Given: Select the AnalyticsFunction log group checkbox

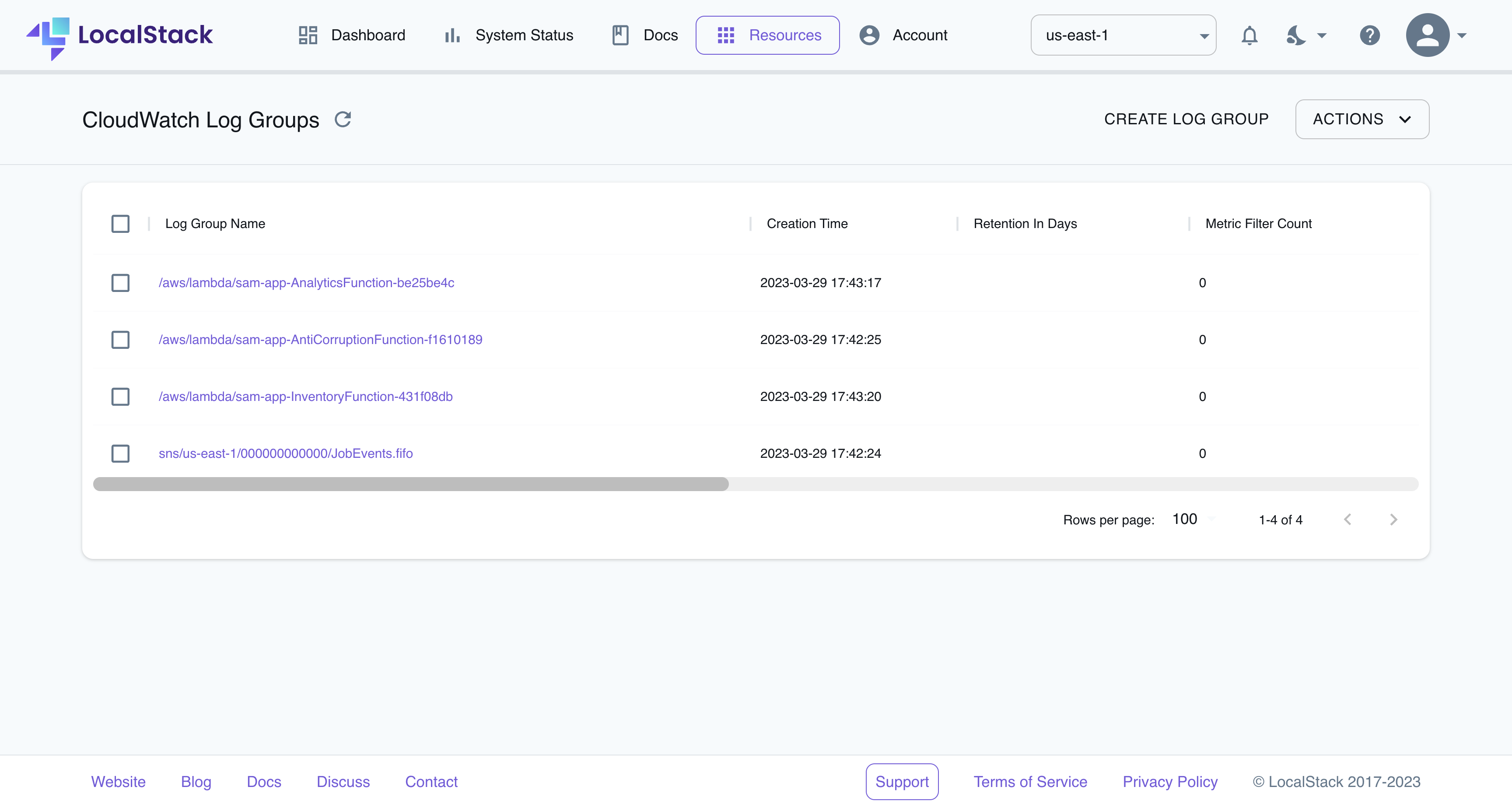Looking at the screenshot, I should [x=120, y=283].
